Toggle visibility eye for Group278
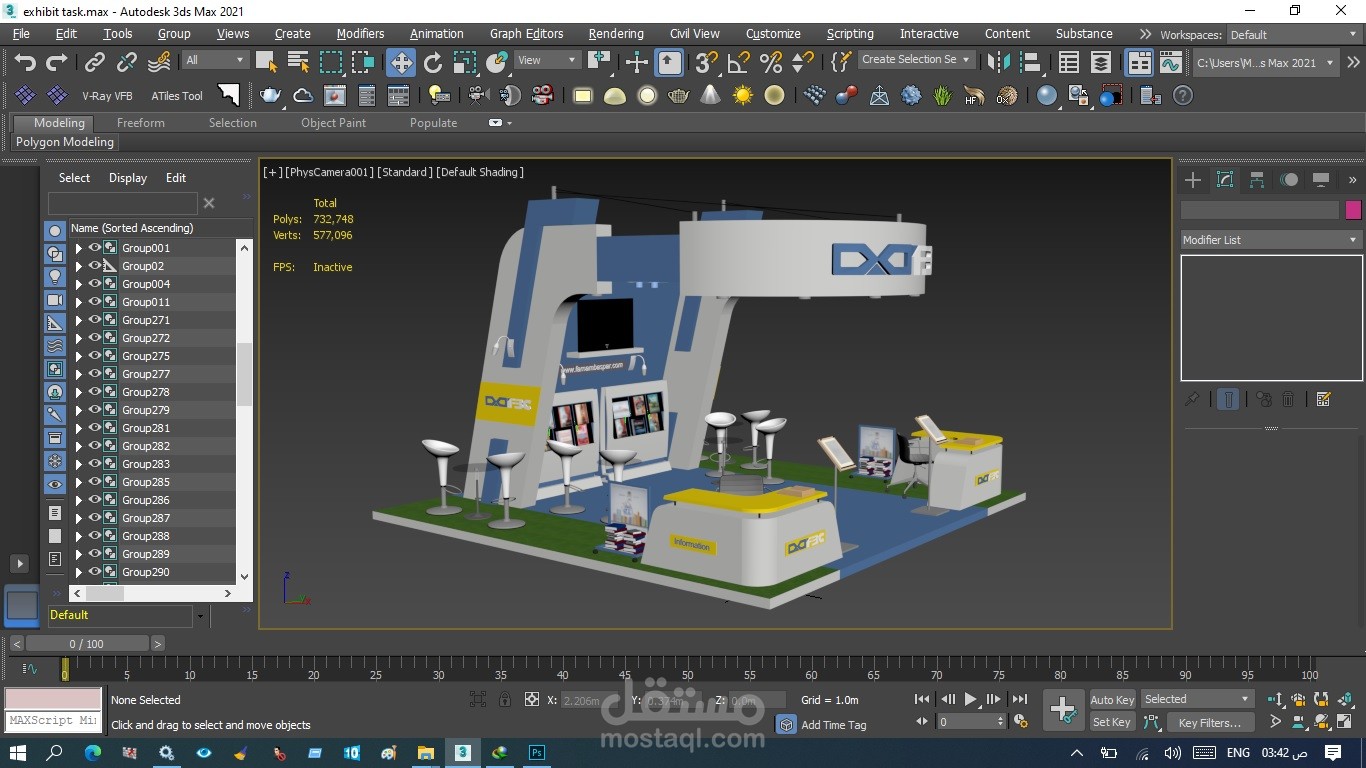This screenshot has width=1366, height=768. click(x=95, y=392)
